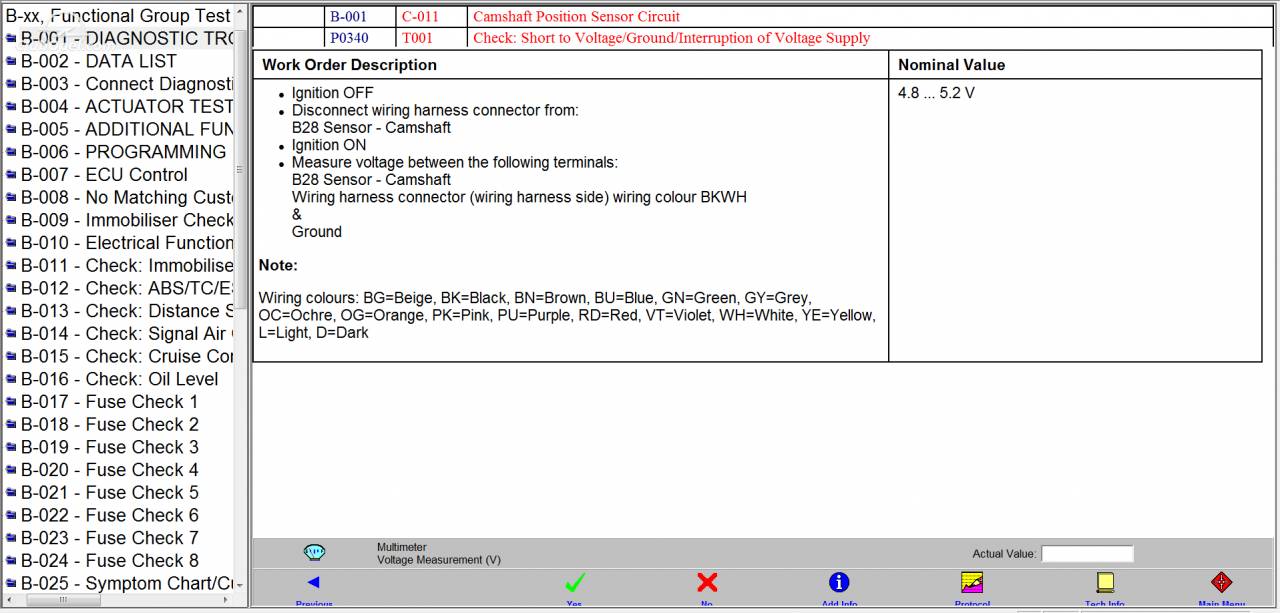This screenshot has width=1280, height=613.
Task: Select B-020 - Fuse Check 4
Action: click(110, 470)
